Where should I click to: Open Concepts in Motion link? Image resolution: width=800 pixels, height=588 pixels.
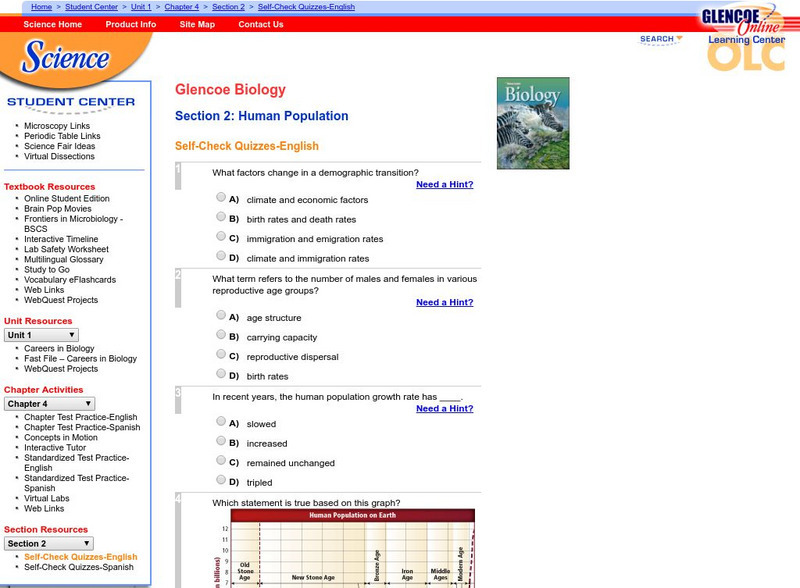[x=61, y=437]
